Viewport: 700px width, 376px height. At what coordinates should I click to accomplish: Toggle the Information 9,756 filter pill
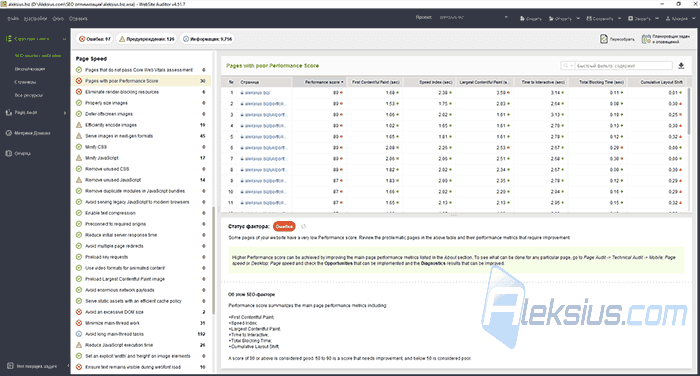[x=207, y=39]
